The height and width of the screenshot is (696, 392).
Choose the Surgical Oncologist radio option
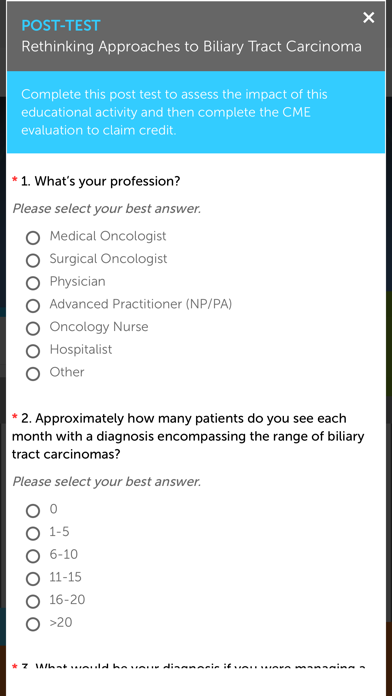click(x=33, y=261)
